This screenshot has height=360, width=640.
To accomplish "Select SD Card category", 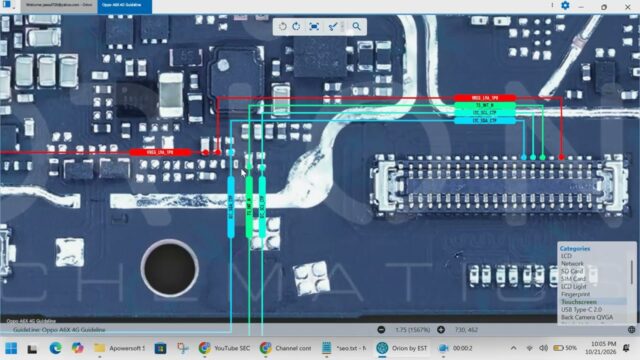I will tap(572, 271).
